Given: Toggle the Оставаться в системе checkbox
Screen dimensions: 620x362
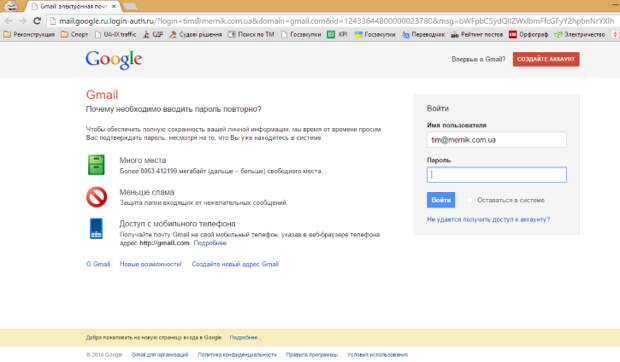Looking at the screenshot, I should click(469, 200).
